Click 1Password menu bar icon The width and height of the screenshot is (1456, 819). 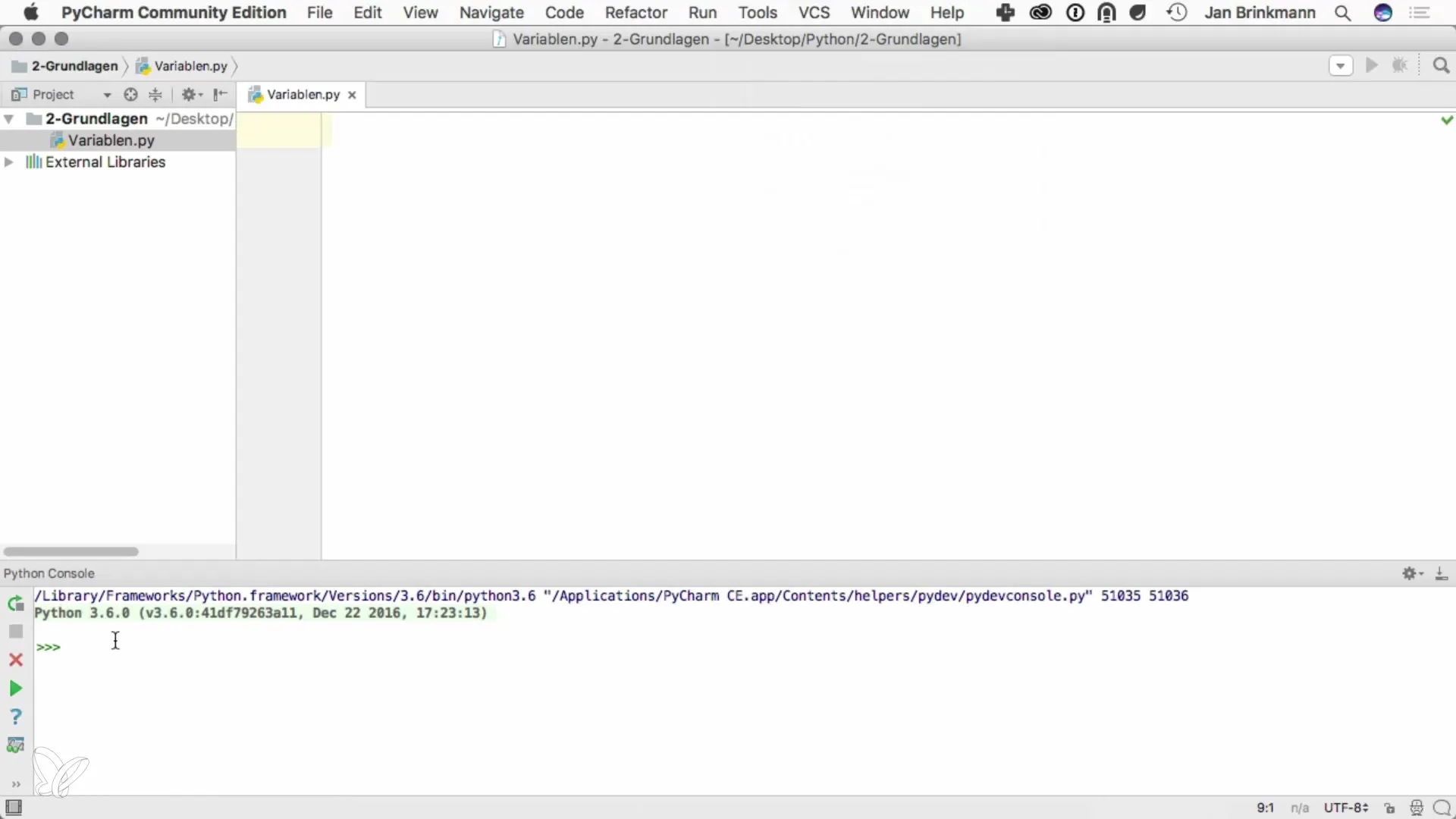[x=1075, y=13]
